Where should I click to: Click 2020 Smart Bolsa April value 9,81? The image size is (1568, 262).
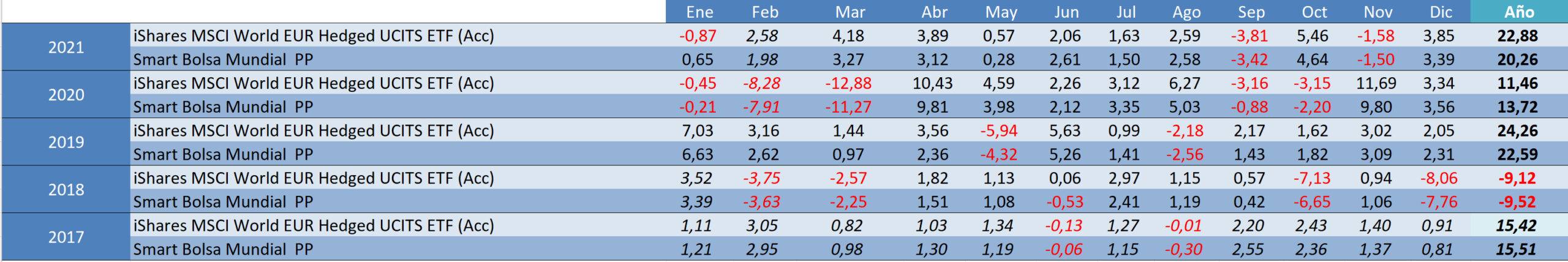932,107
